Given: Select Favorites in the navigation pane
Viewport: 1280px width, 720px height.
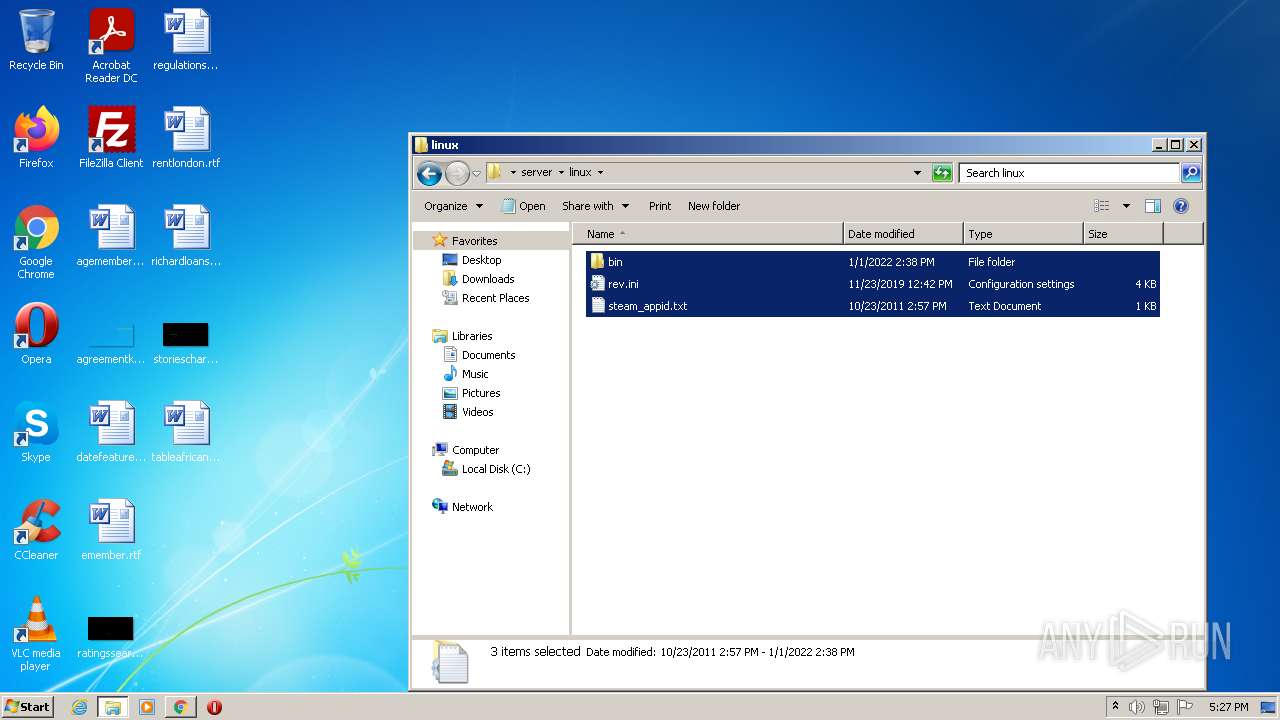Looking at the screenshot, I should coord(474,241).
